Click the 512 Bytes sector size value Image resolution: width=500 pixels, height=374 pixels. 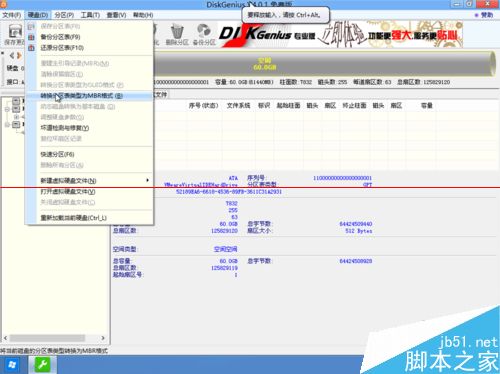tap(359, 231)
